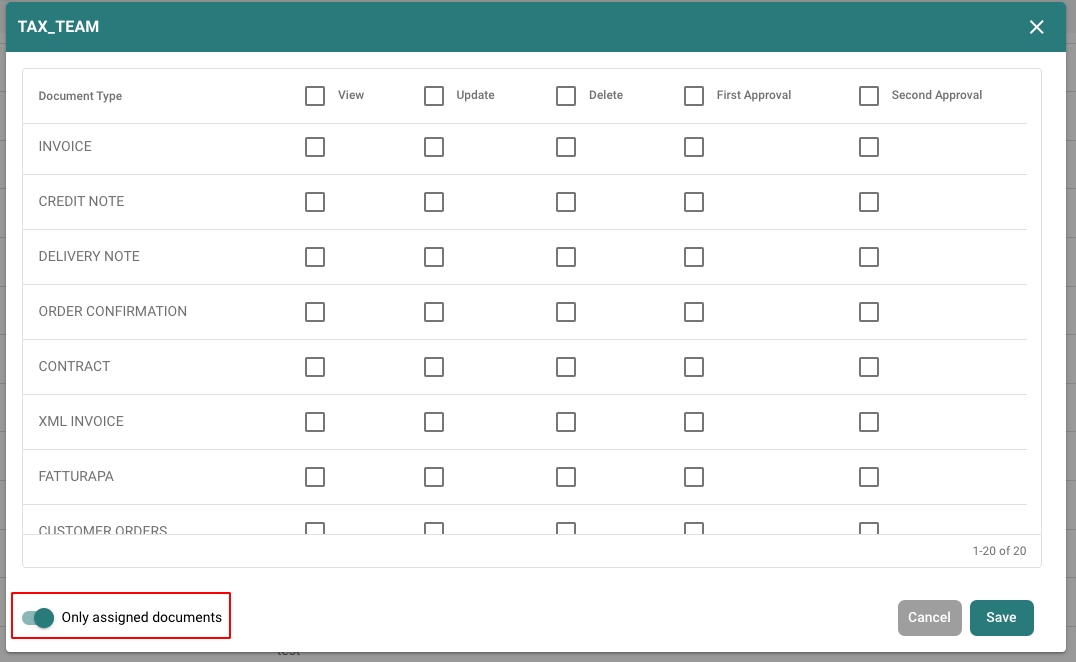Check Delete permission for FATTURAPA
Viewport: 1076px width, 662px height.
tap(566, 477)
